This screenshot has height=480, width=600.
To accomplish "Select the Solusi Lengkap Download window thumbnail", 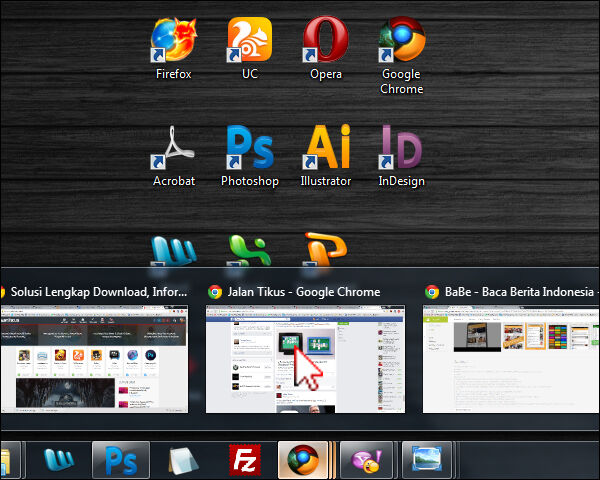I will click(94, 359).
